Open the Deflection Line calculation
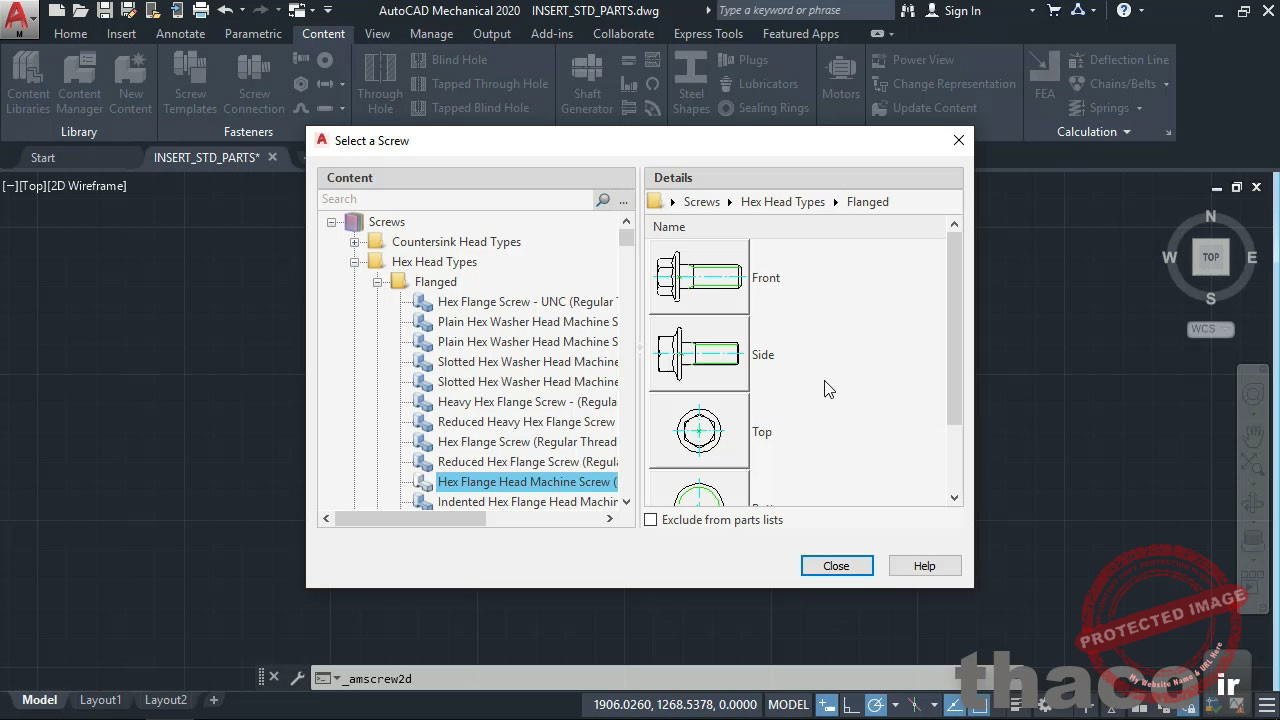This screenshot has height=720, width=1280. click(x=1118, y=60)
